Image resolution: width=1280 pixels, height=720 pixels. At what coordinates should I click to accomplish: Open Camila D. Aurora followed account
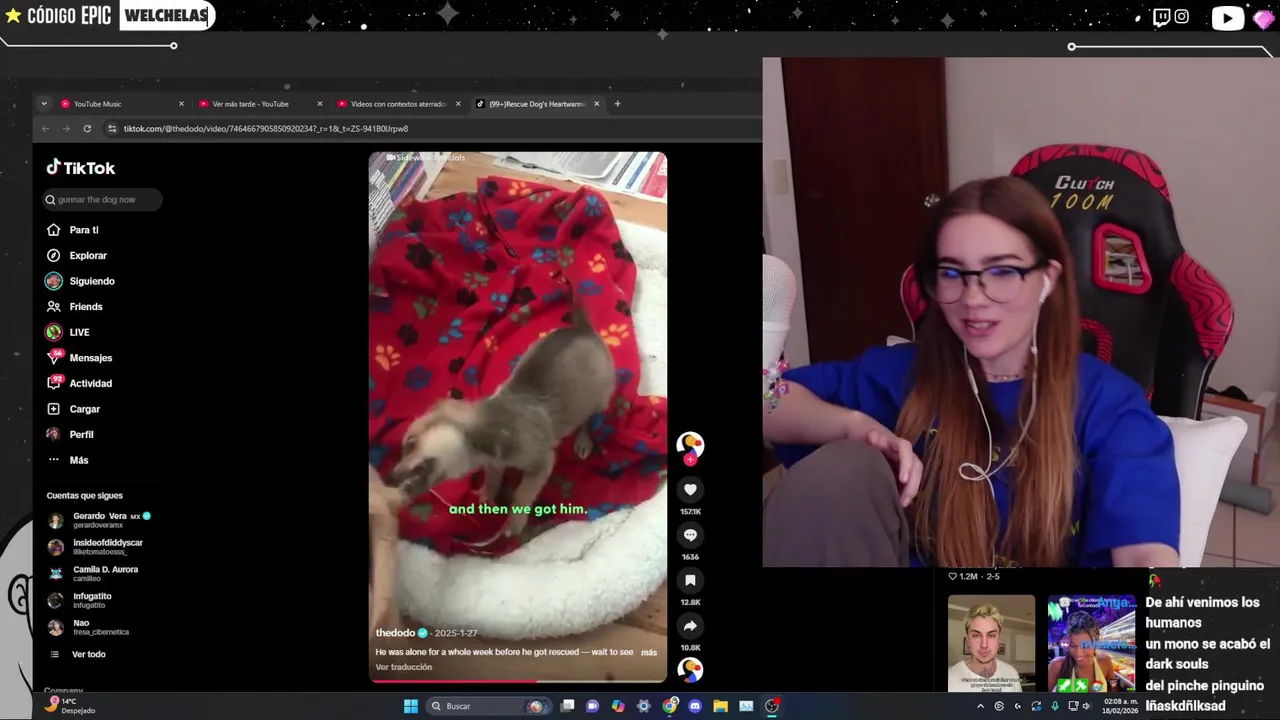coord(93,573)
